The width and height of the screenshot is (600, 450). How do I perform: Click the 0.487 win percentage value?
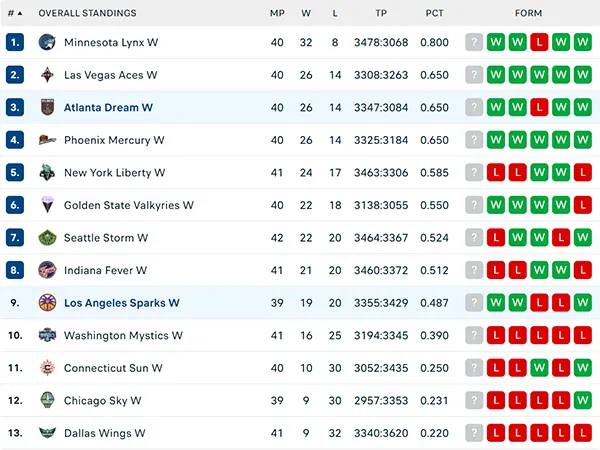[434, 303]
